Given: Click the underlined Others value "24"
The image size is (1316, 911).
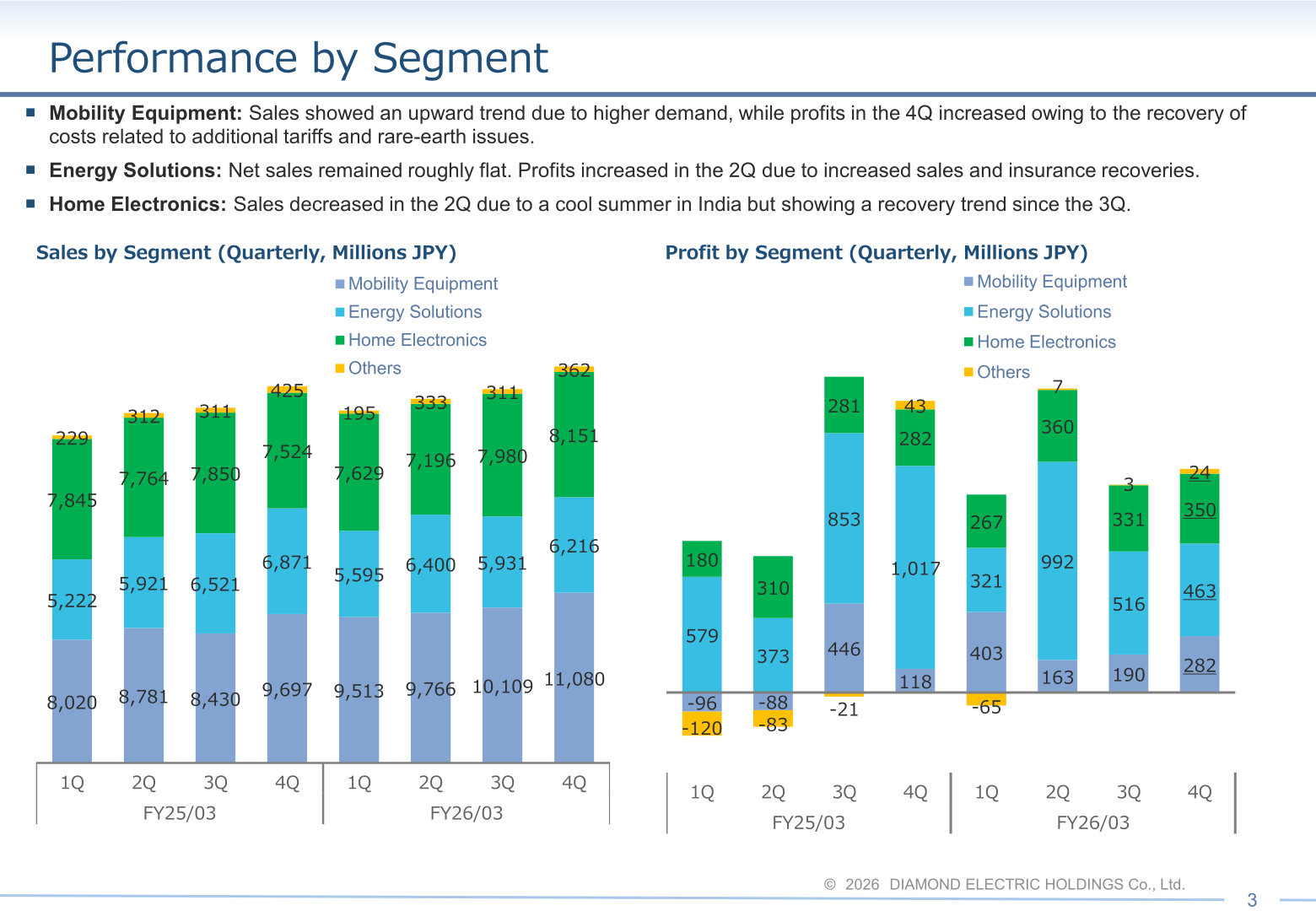Looking at the screenshot, I should click(1200, 472).
